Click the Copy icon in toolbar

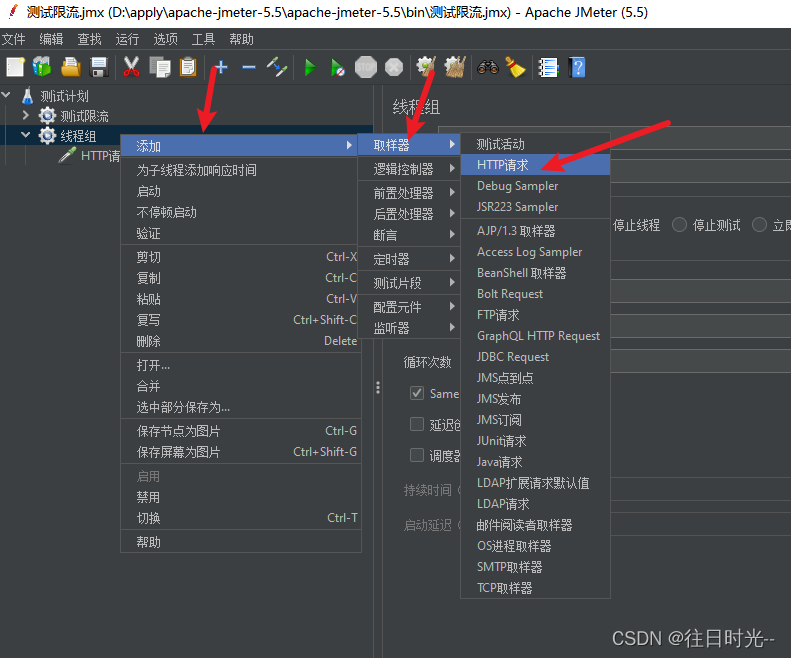(x=160, y=67)
